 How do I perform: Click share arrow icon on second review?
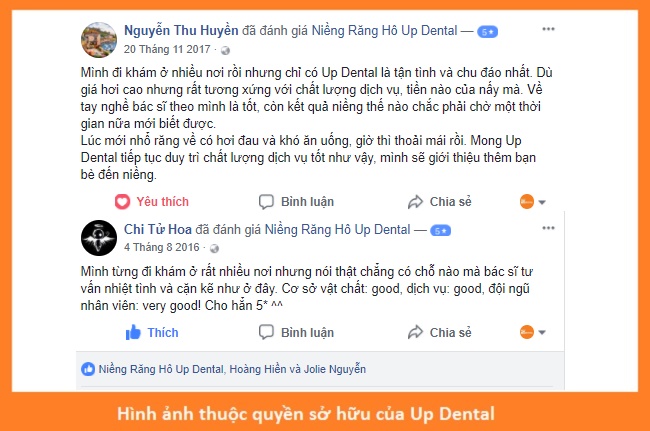click(x=415, y=332)
